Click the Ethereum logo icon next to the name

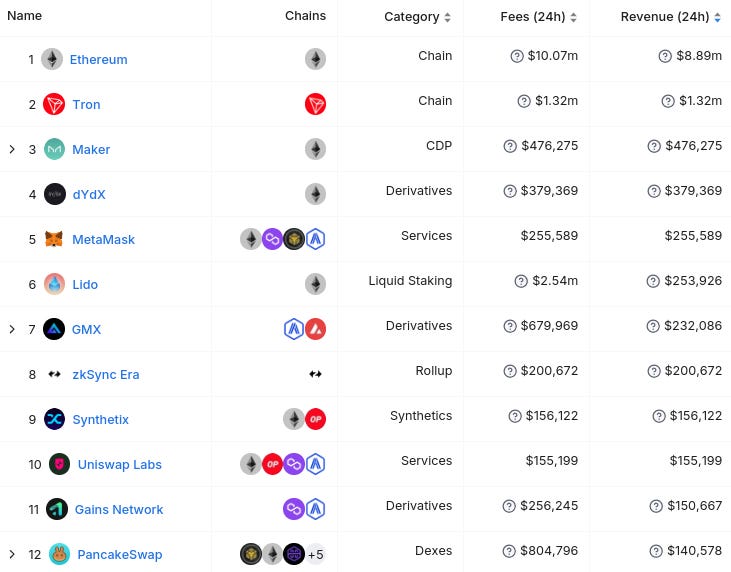52,59
